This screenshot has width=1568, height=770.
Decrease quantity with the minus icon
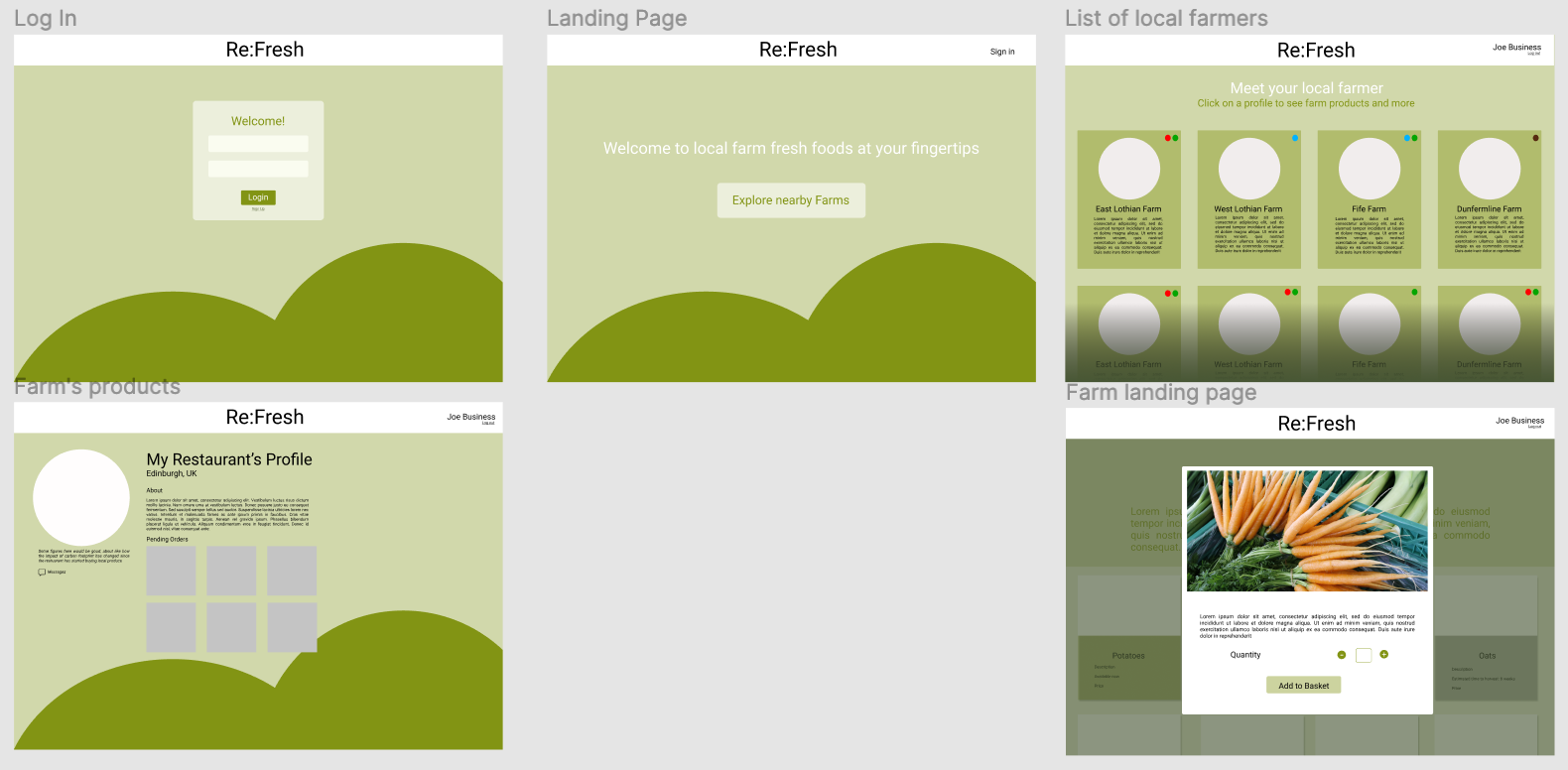[x=1342, y=655]
